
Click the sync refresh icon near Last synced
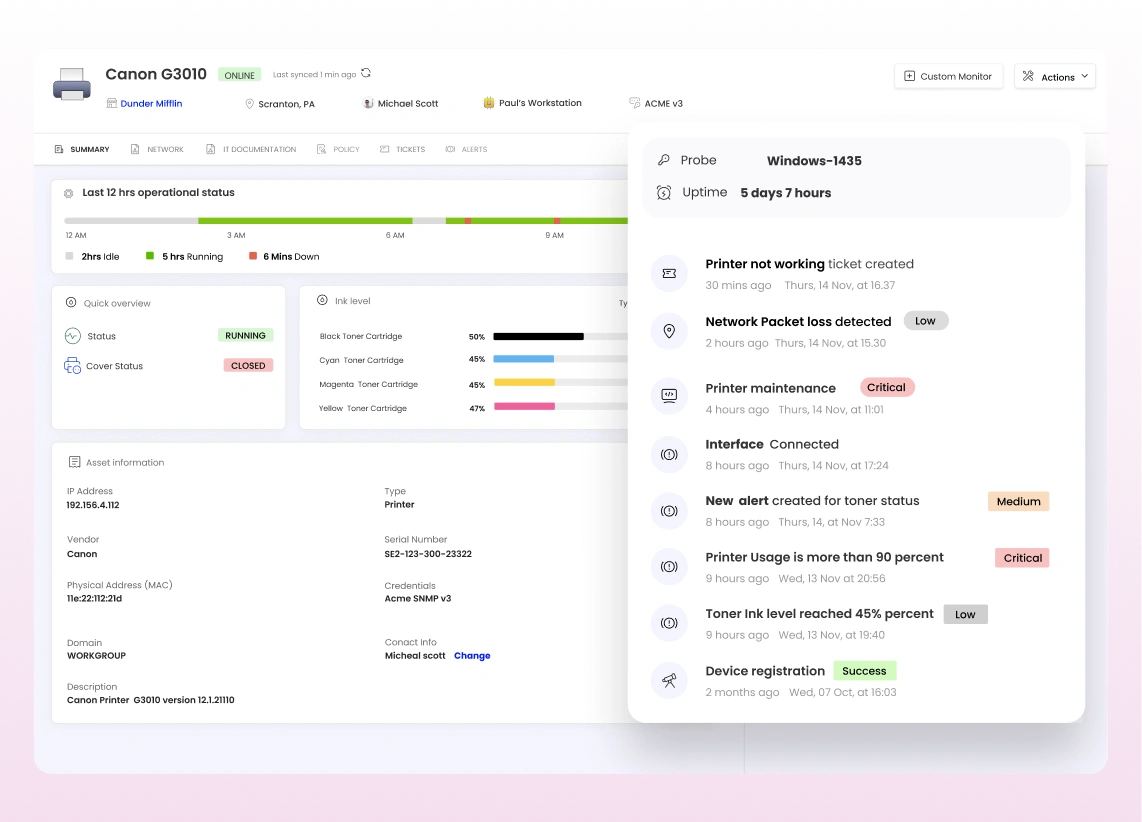(x=366, y=74)
